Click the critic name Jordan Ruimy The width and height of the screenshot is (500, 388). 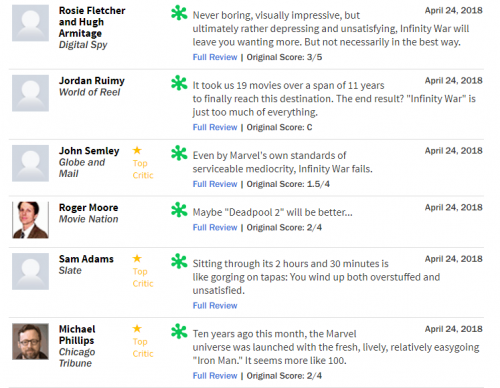pos(92,81)
